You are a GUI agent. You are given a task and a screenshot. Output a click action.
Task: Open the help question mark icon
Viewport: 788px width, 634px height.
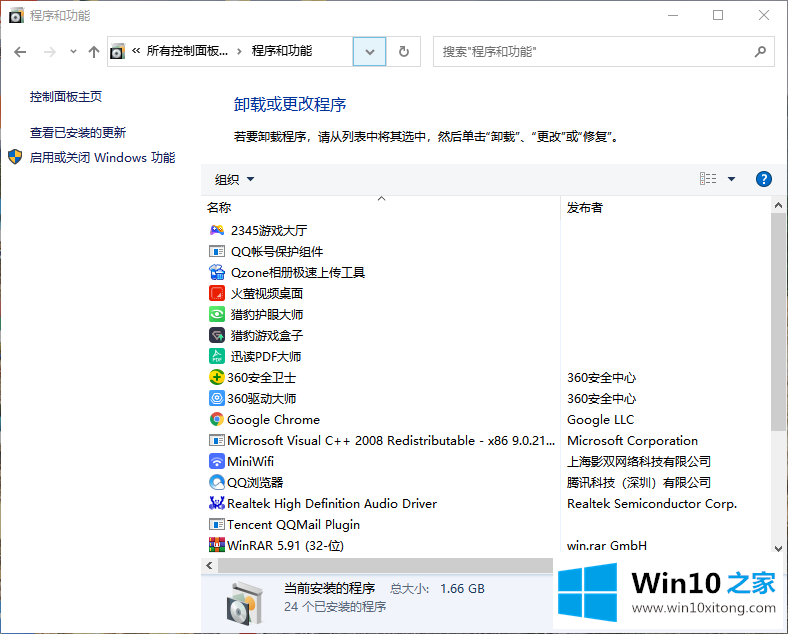[x=763, y=179]
